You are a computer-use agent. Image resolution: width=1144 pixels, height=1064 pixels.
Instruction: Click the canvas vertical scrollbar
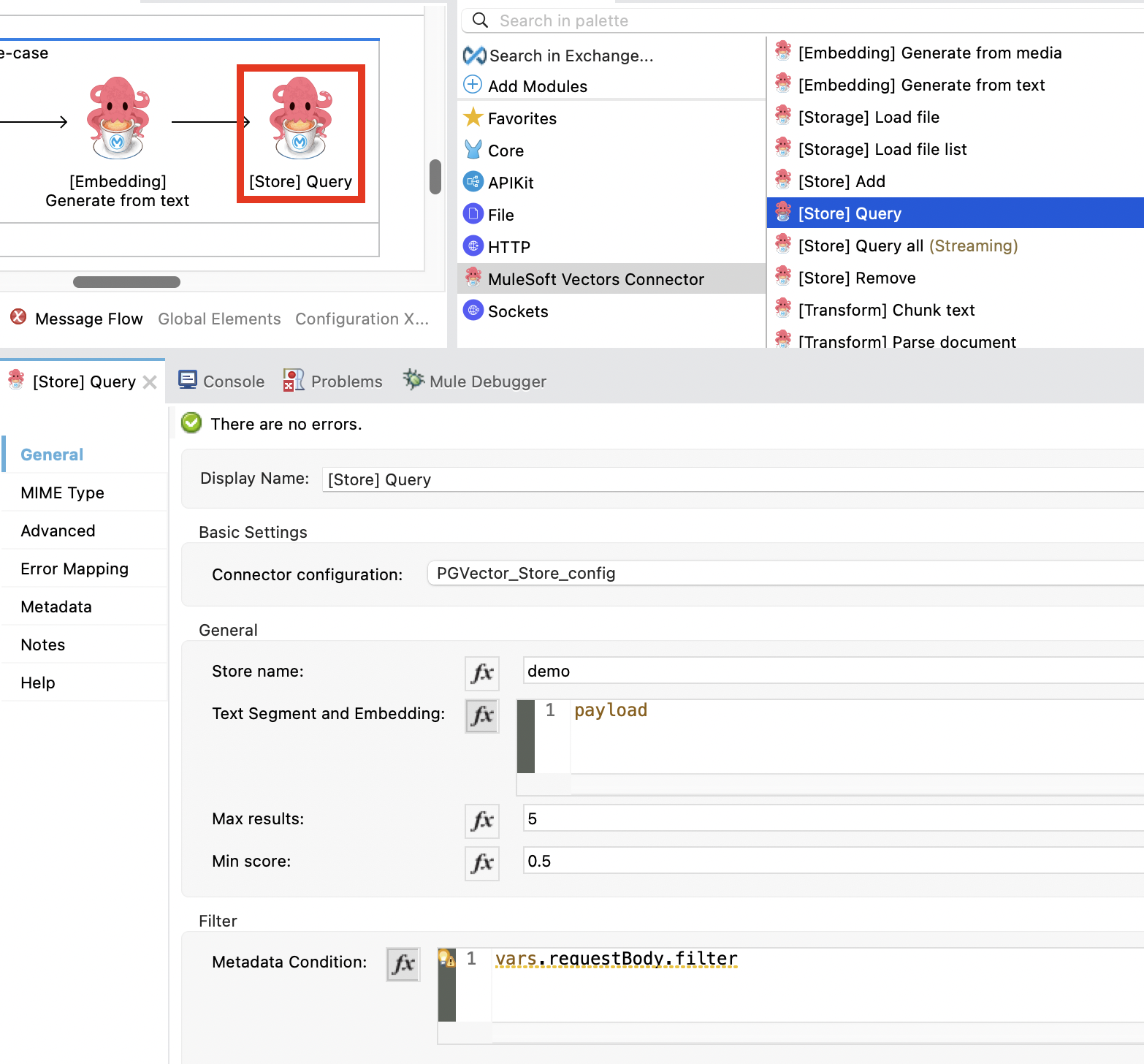(x=435, y=177)
